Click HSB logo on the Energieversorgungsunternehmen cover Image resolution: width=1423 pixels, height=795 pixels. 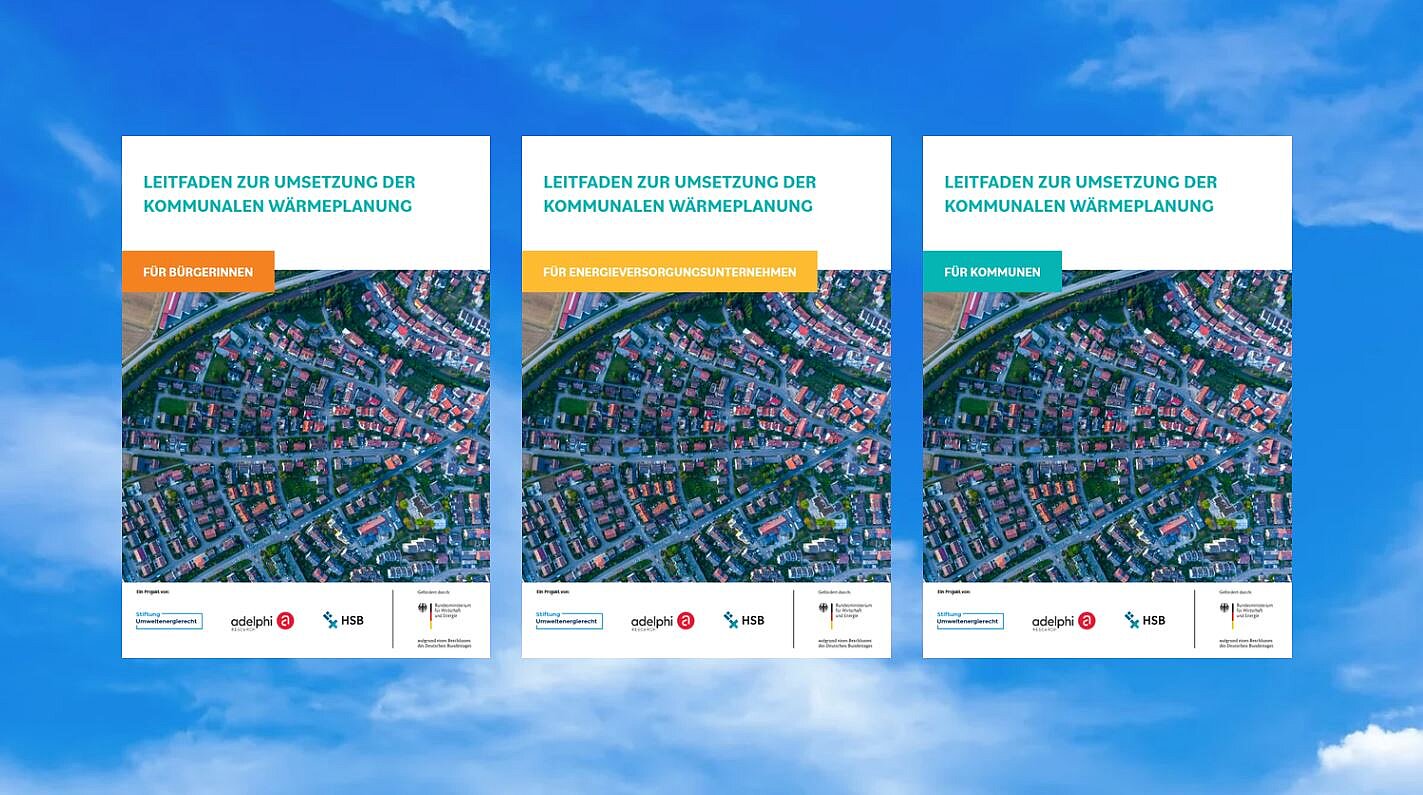(744, 620)
